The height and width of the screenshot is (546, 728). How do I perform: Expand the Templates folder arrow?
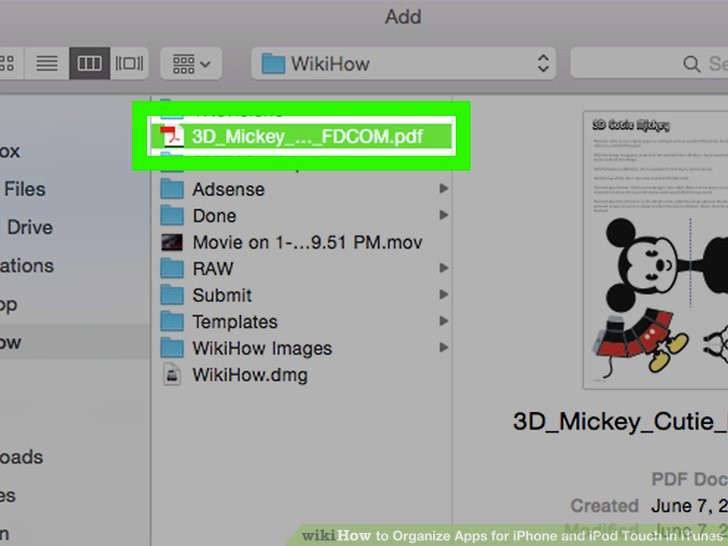443,321
